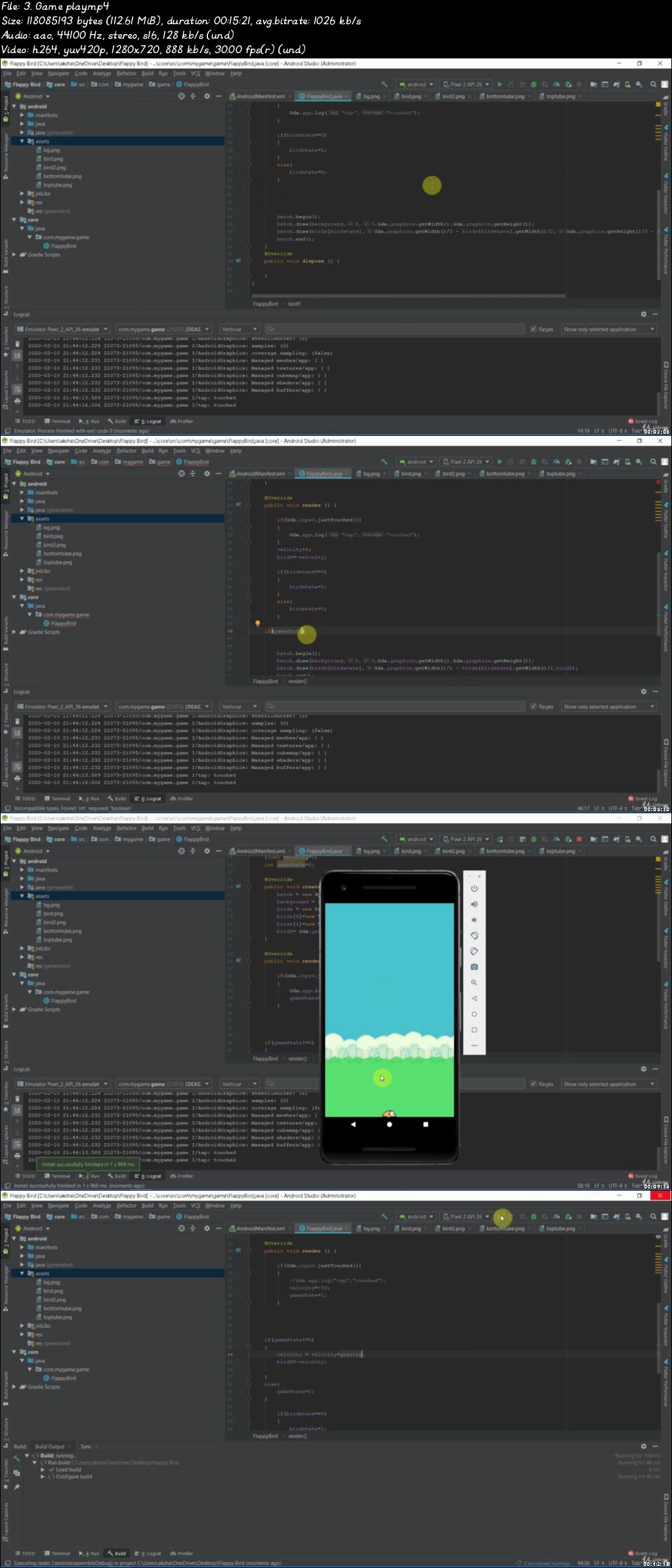Click the green hammer icon in the Build panel sidebar
The height and width of the screenshot is (1568, 672).
(17, 1458)
